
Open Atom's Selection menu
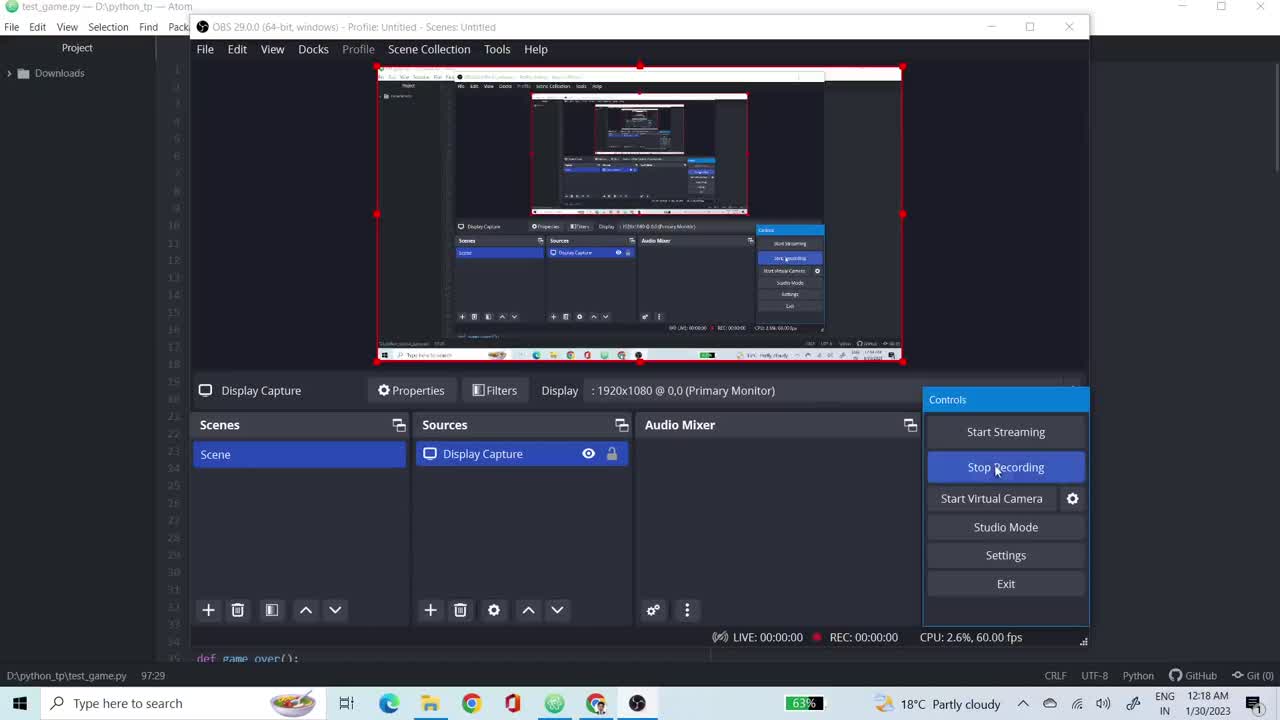[108, 27]
